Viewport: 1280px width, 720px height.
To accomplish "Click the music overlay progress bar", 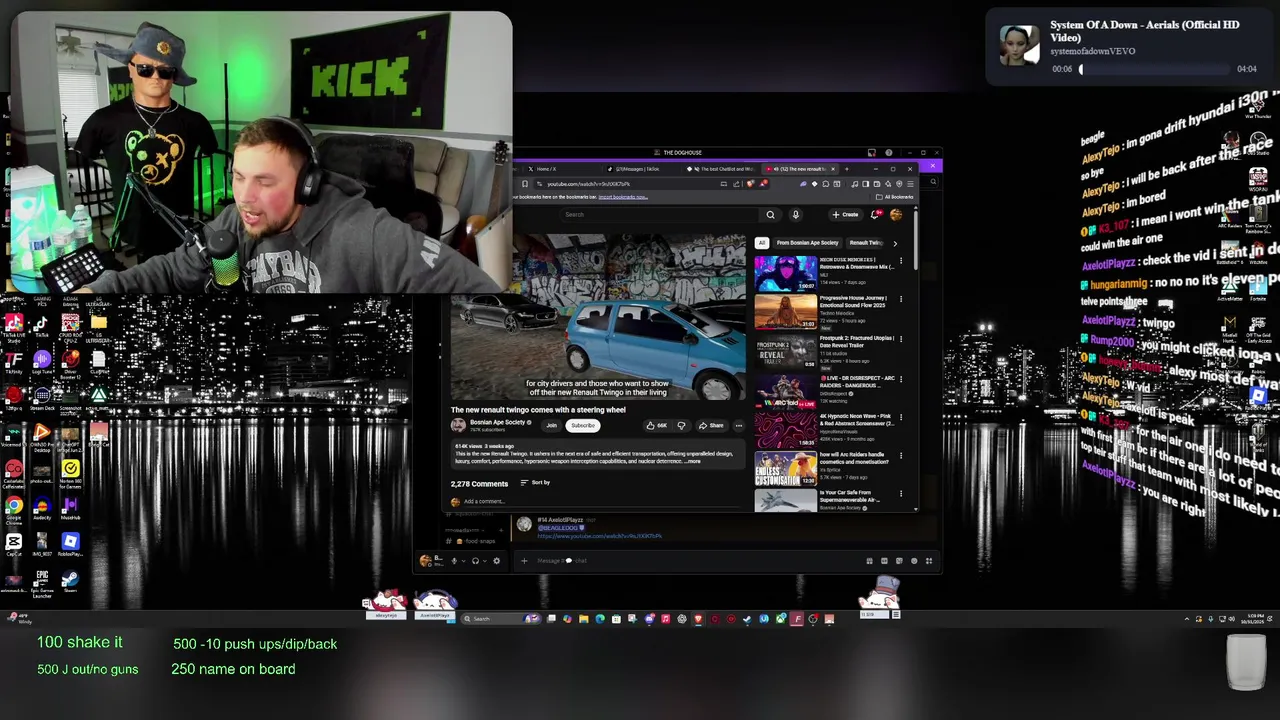I will click(x=1155, y=69).
